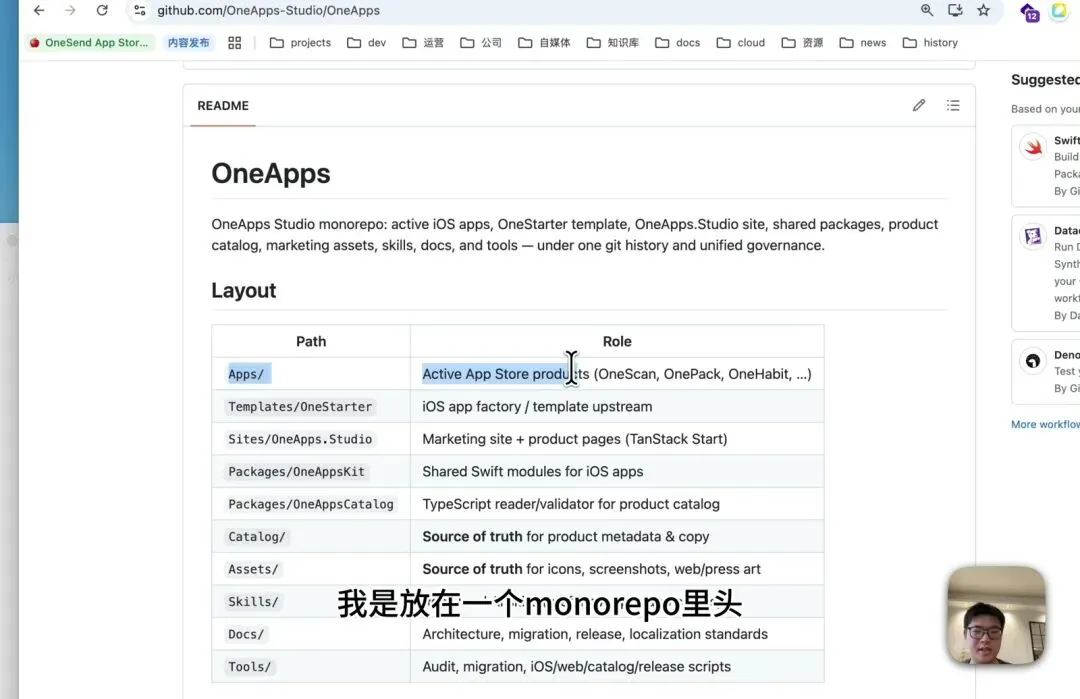The width and height of the screenshot is (1080, 699).
Task: Open README outline list icon
Action: coord(953,105)
